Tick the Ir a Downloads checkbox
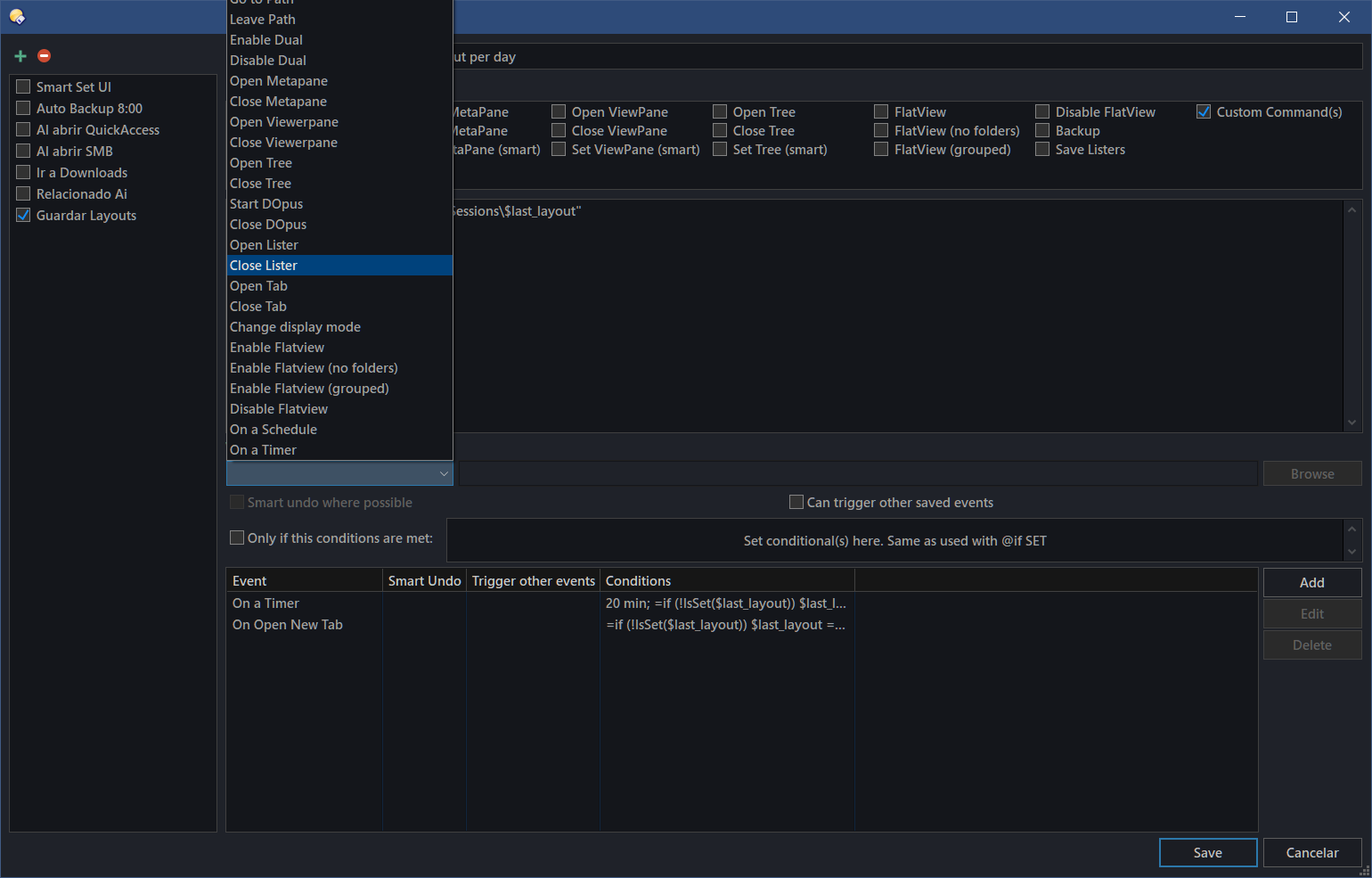This screenshot has width=1372, height=878. coord(24,172)
